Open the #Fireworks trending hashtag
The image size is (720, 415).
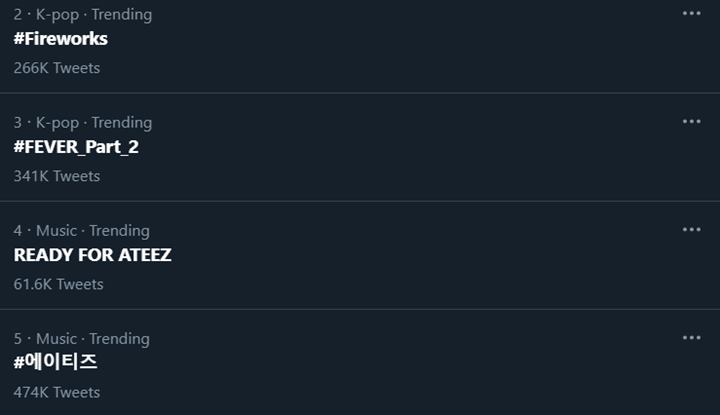tap(61, 39)
